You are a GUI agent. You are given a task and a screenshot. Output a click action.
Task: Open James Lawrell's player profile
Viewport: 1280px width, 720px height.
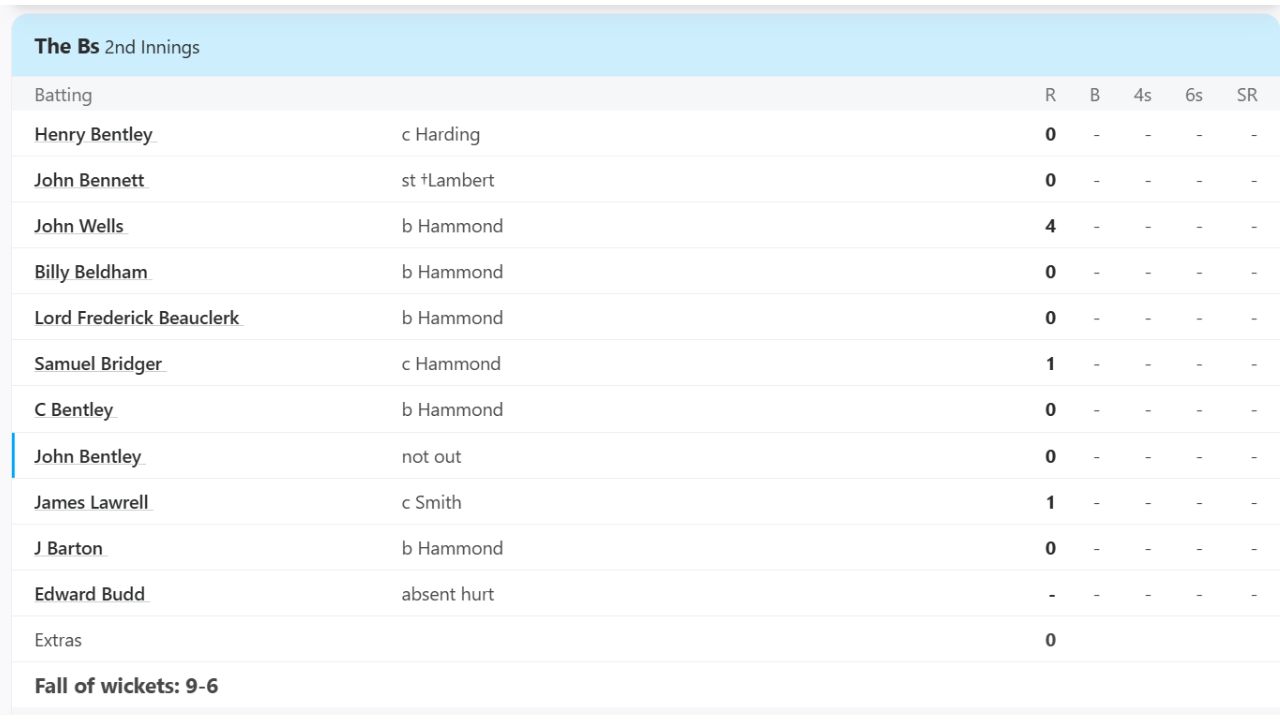92,503
